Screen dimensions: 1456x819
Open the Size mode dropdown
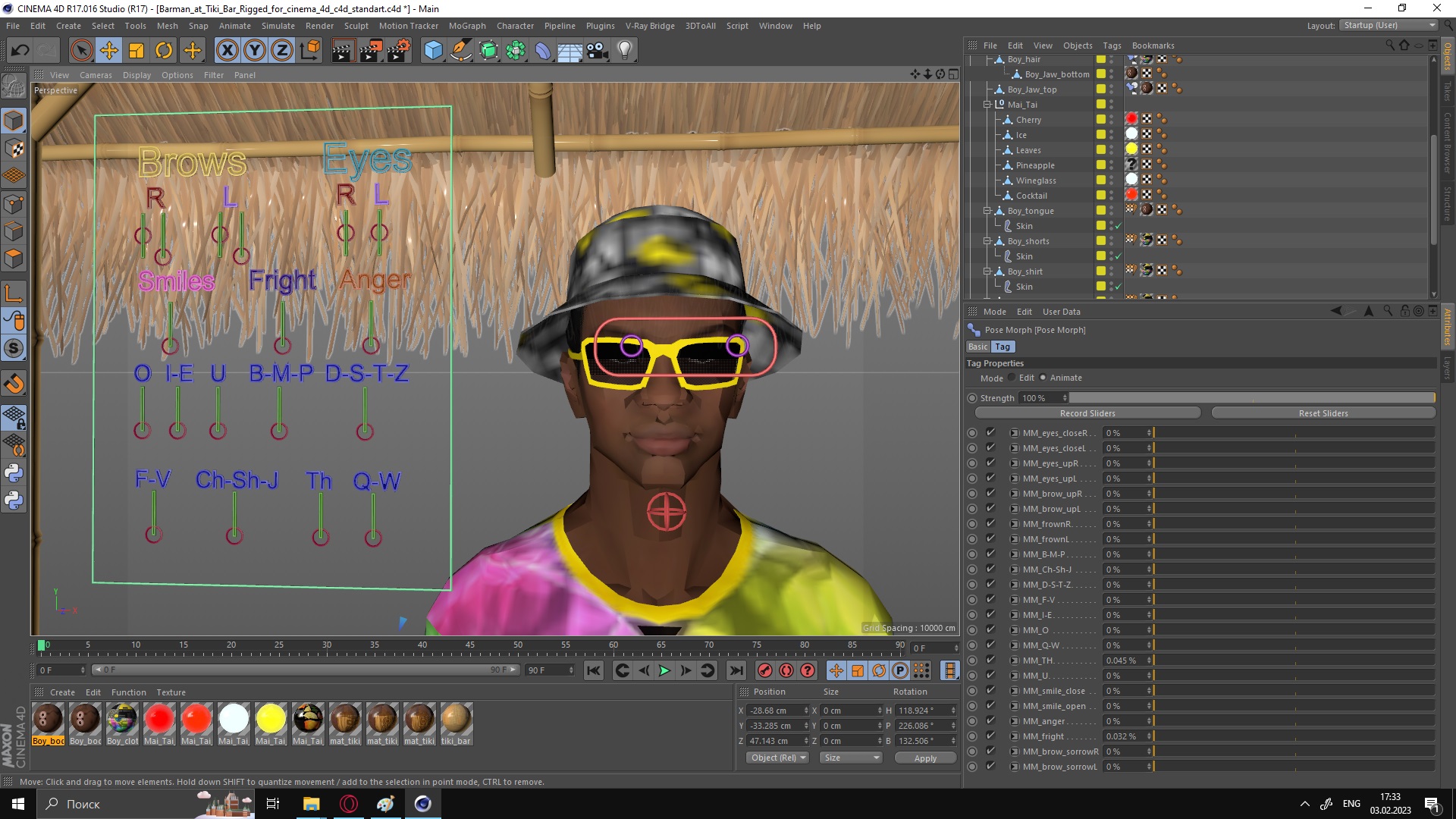[852, 758]
